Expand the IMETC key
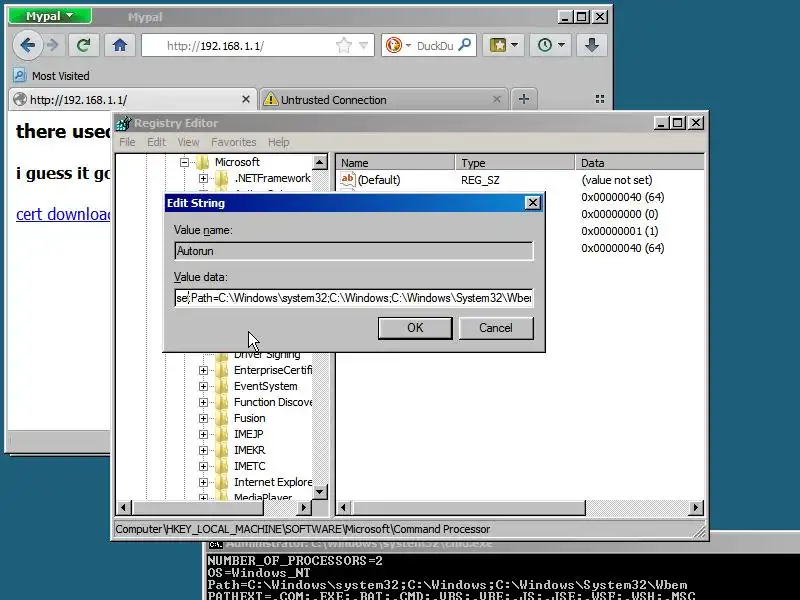Viewport: 800px width, 600px height. (203, 466)
